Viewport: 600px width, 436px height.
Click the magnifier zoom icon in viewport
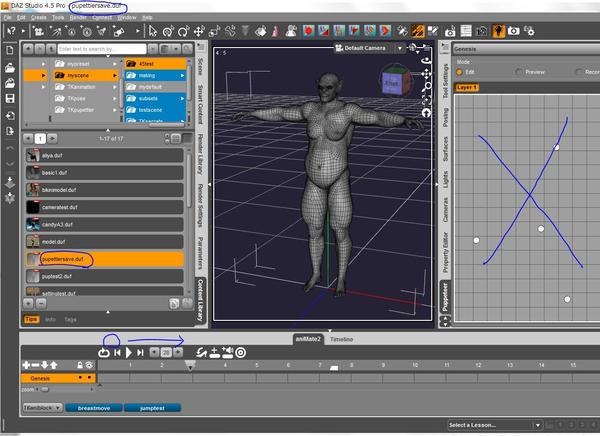426,87
